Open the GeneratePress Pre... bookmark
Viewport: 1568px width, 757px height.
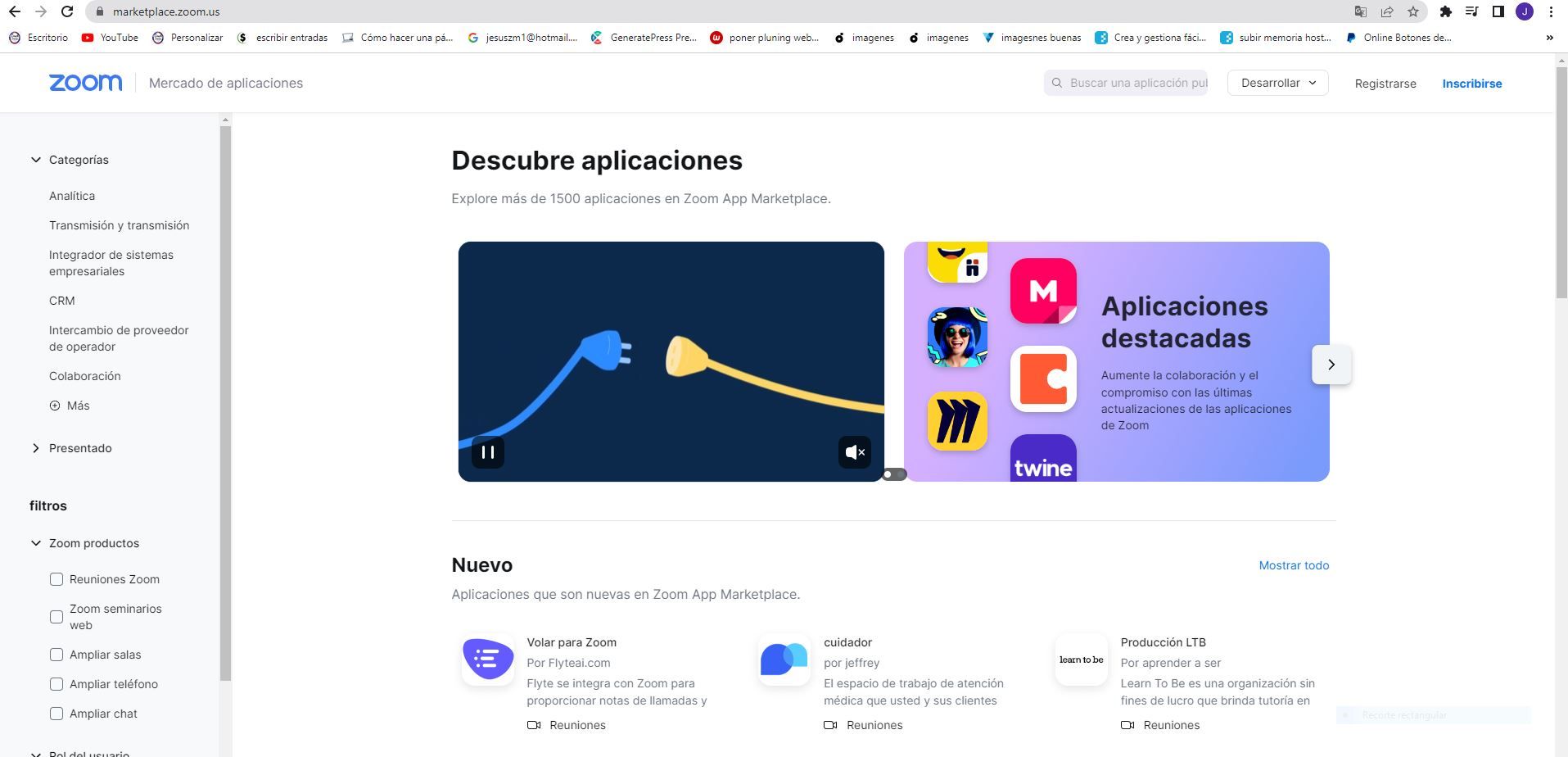coord(644,38)
